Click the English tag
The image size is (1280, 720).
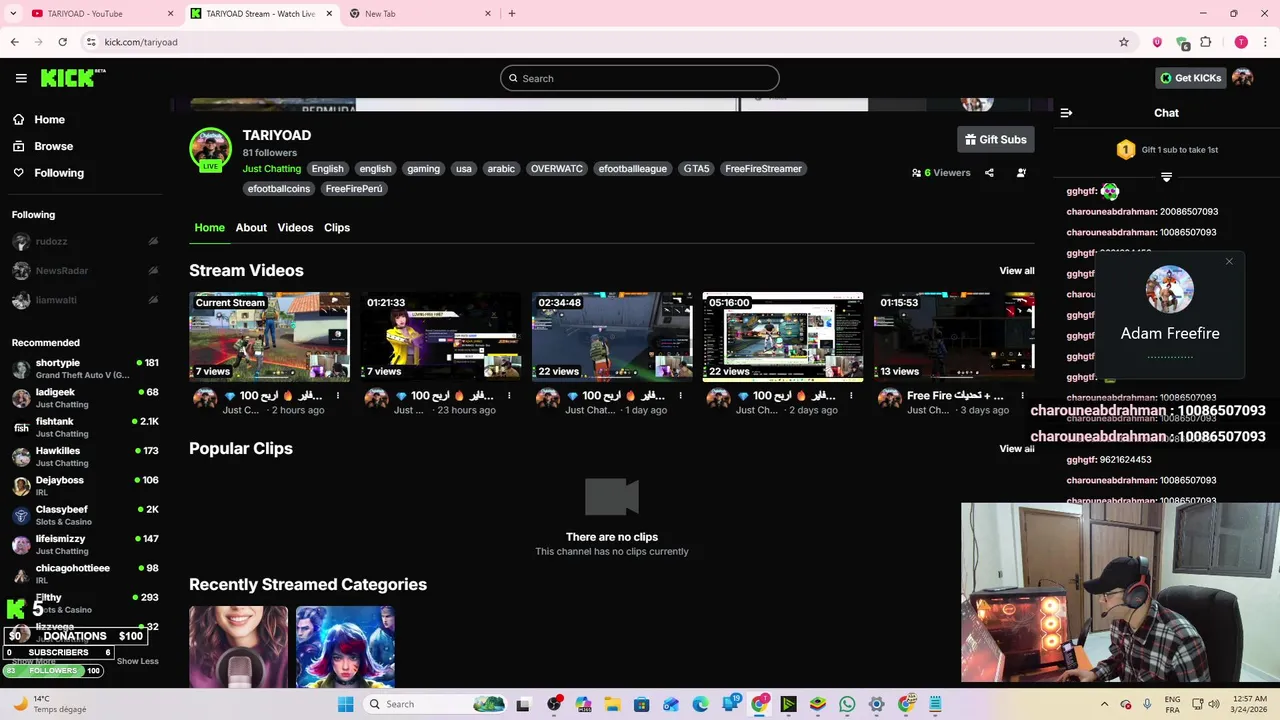click(x=327, y=169)
